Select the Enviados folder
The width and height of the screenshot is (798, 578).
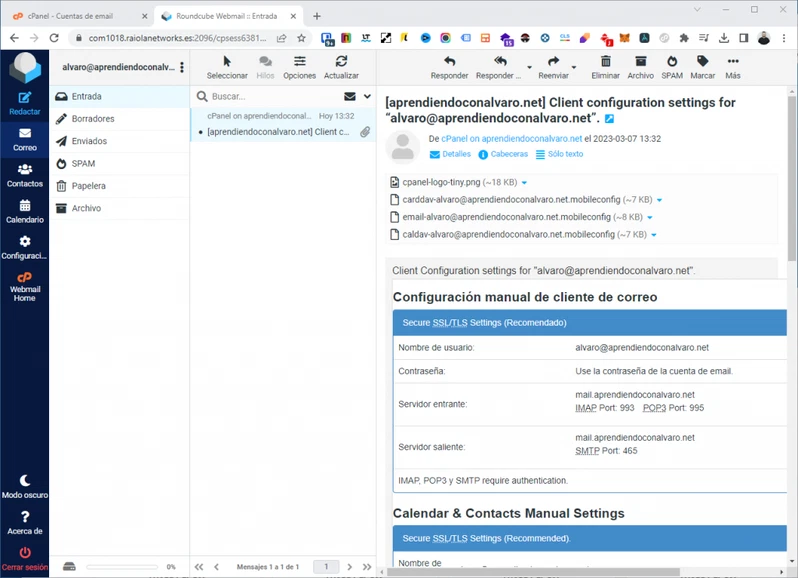89,141
